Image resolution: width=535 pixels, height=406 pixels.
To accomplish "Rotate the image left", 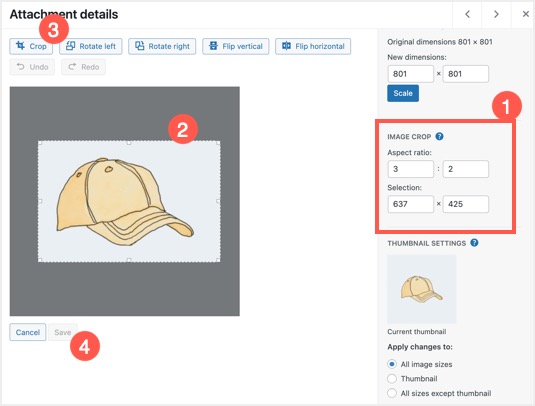I will (x=91, y=46).
